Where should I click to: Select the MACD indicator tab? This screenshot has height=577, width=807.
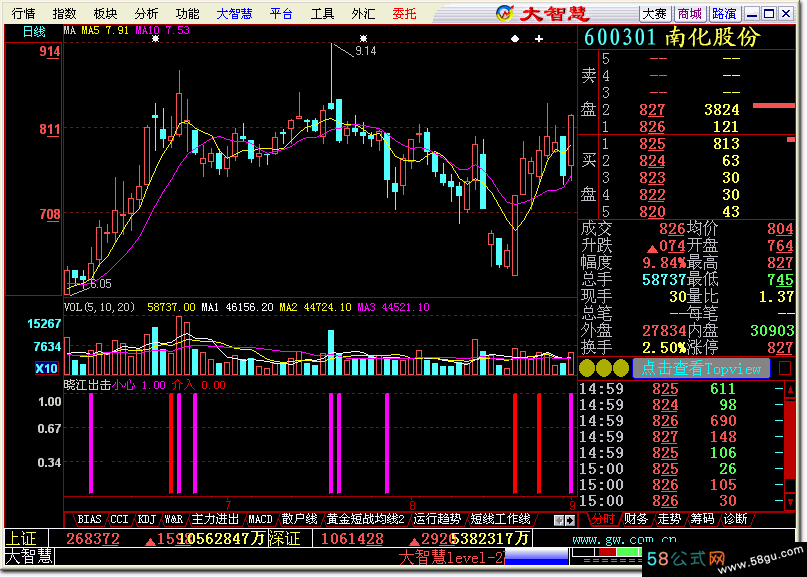(x=260, y=519)
